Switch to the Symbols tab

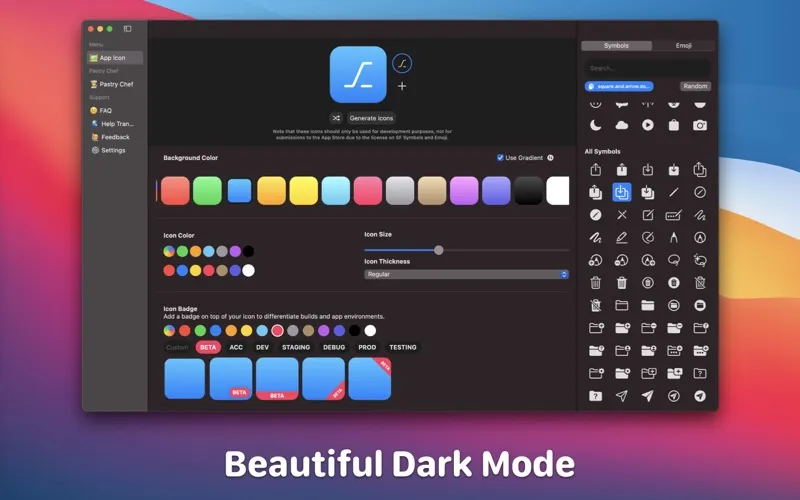pos(616,45)
